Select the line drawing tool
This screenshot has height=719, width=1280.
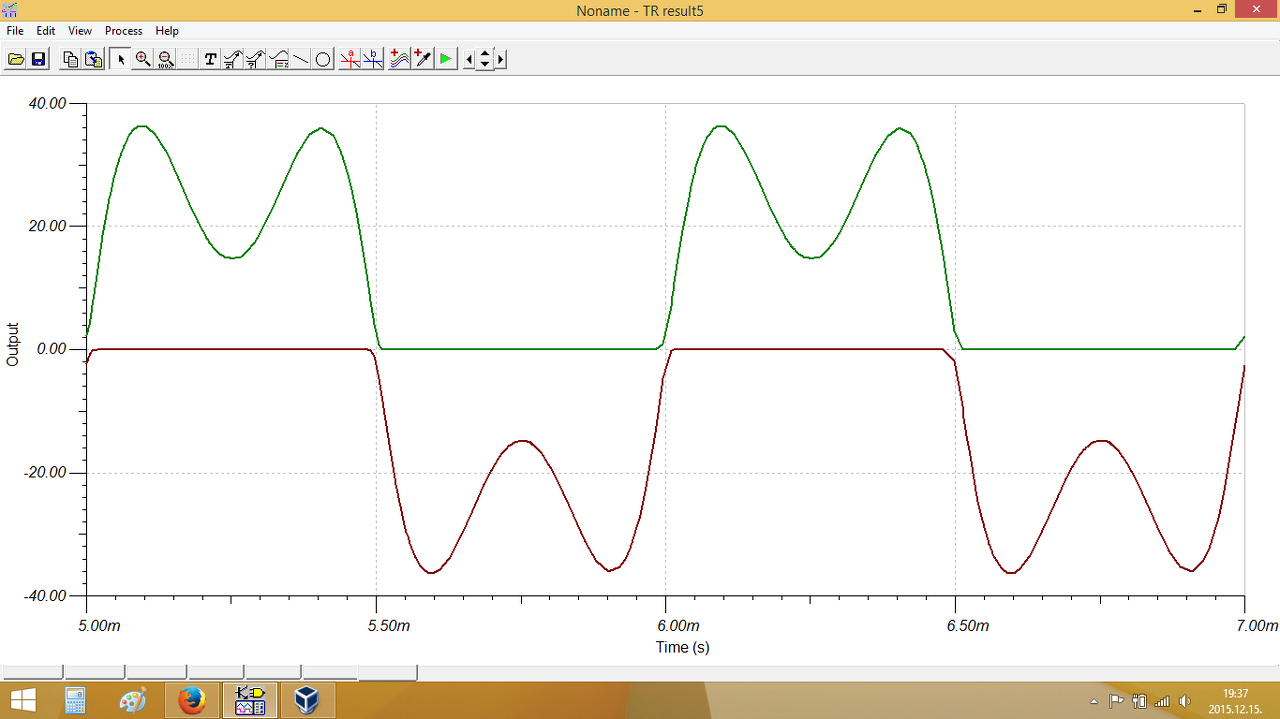coord(300,59)
